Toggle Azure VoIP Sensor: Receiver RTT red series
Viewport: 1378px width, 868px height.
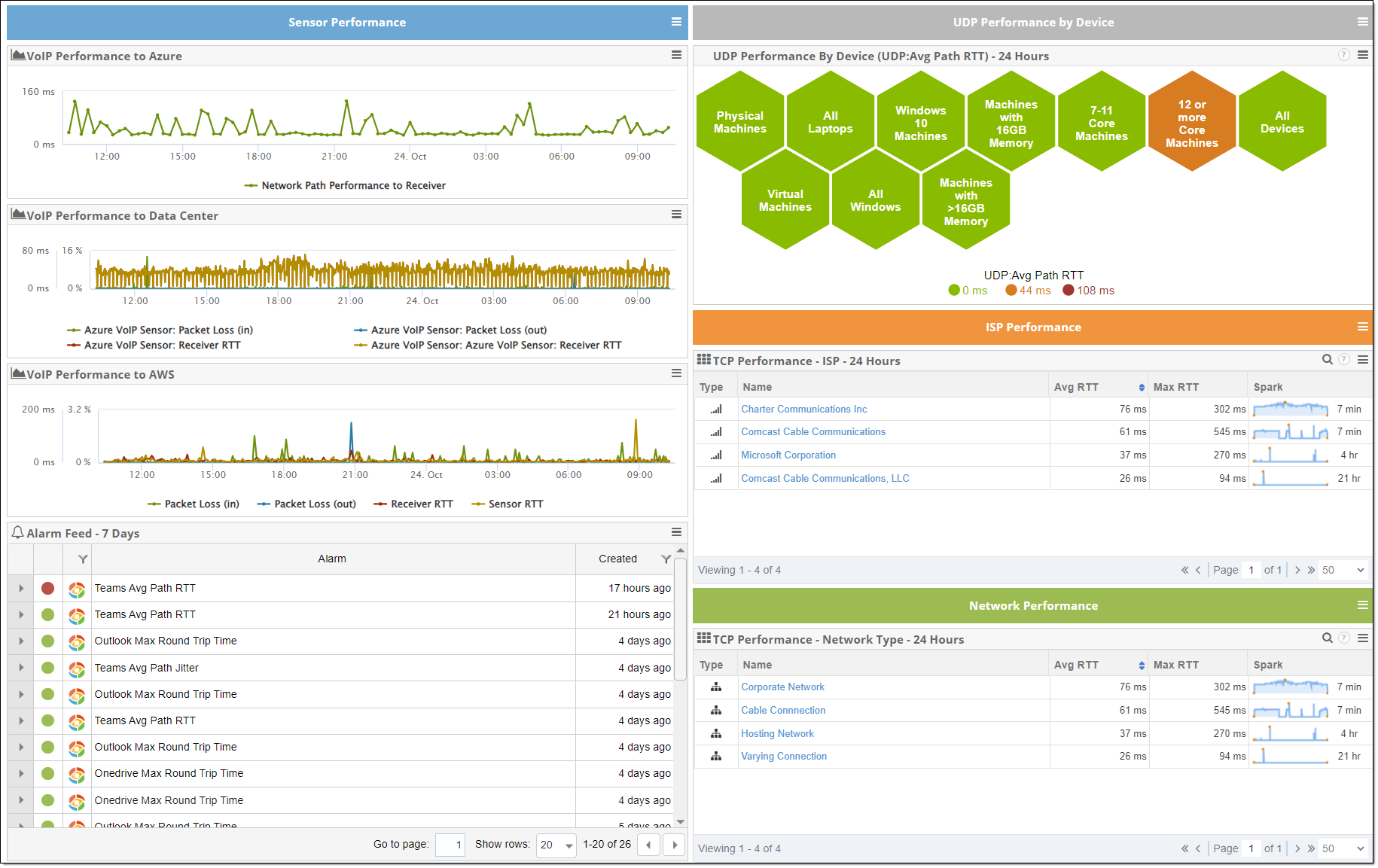[154, 345]
